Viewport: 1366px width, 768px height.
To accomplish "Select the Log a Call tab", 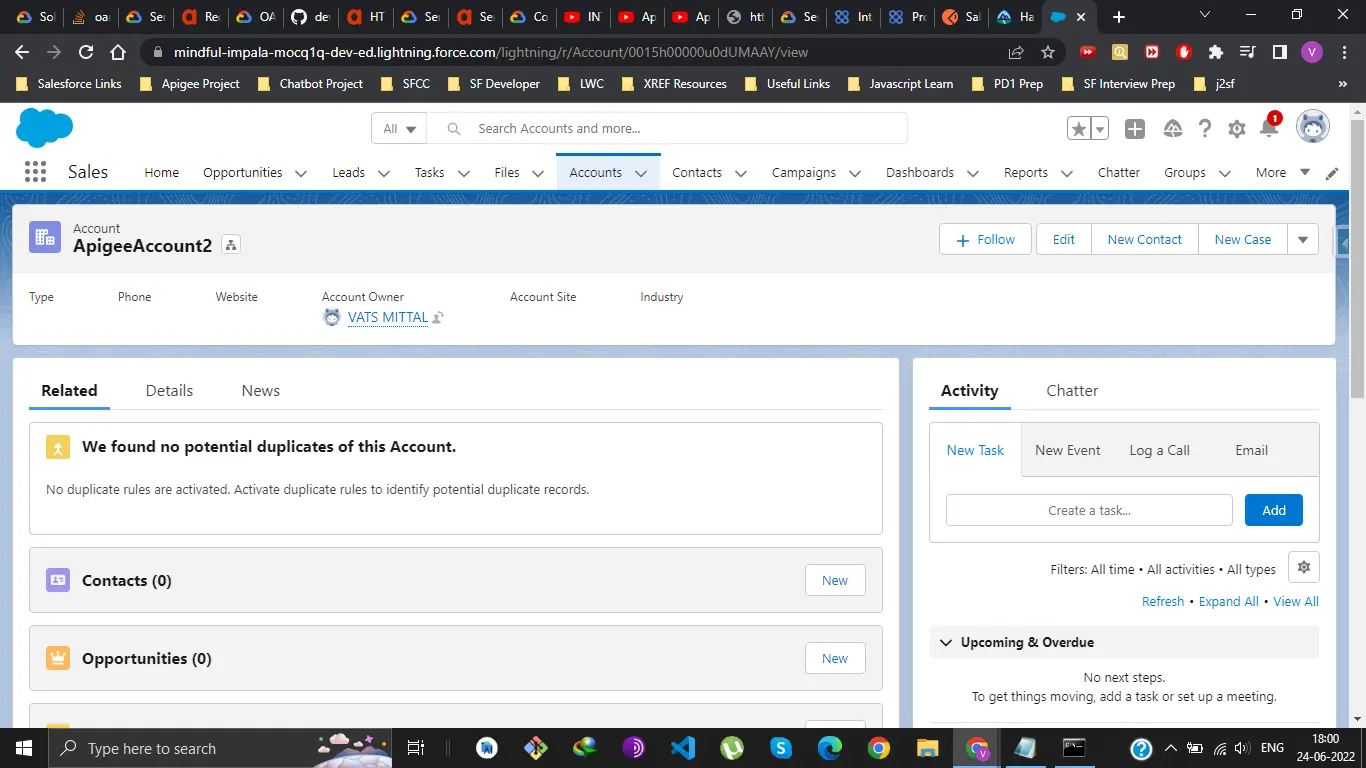I will [x=1159, y=450].
